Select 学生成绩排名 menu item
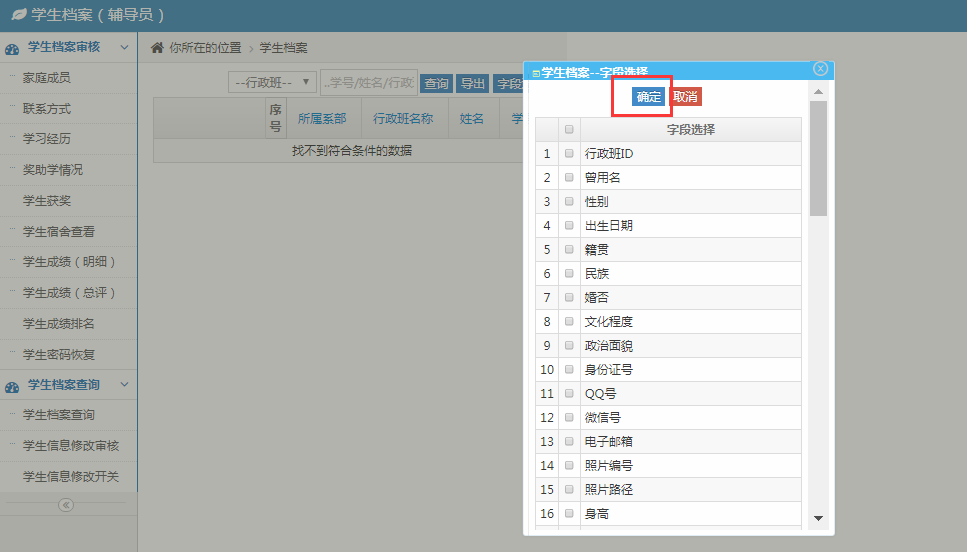This screenshot has height=552, width=967. [59, 324]
